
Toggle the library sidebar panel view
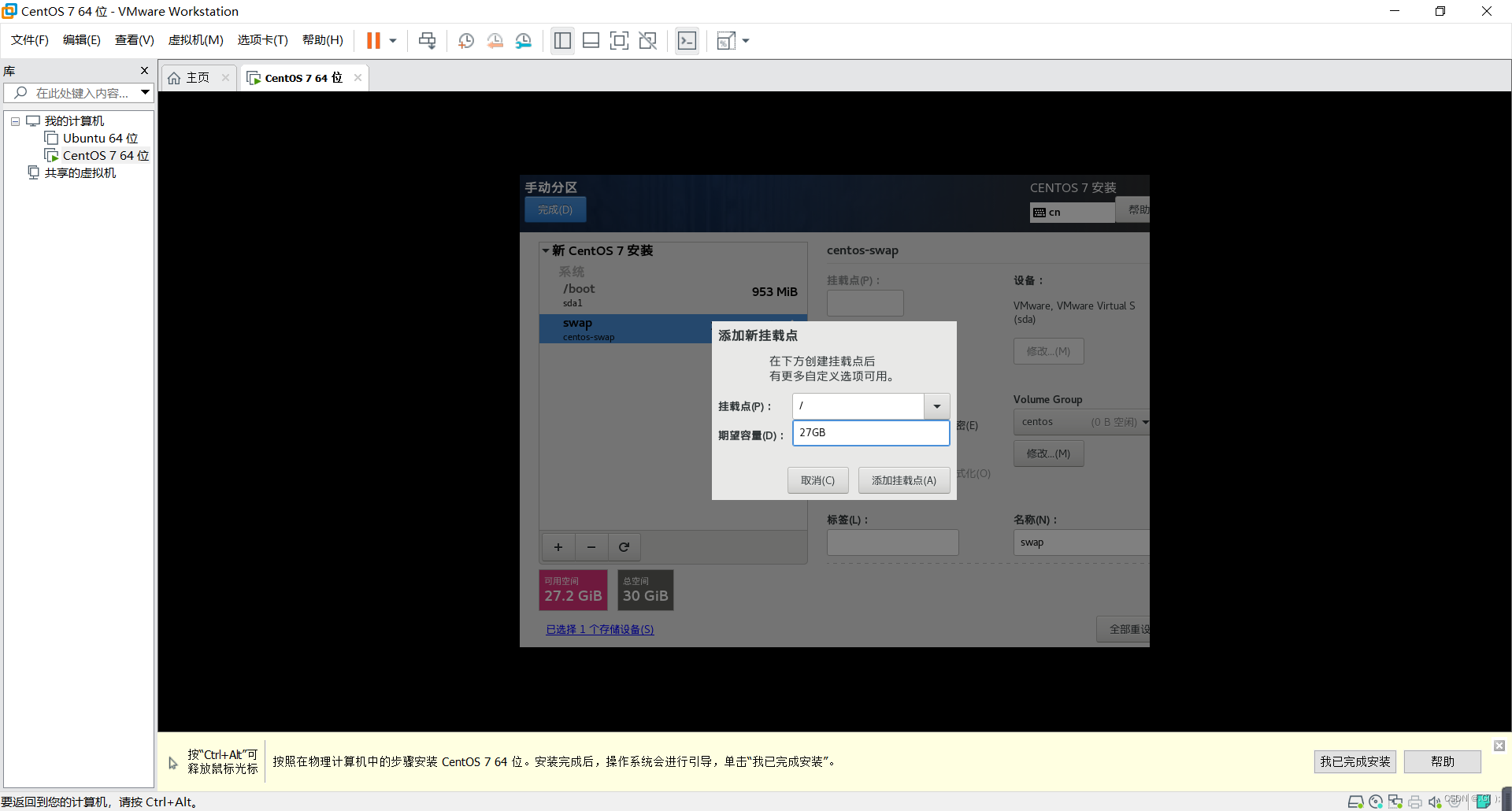coord(562,41)
